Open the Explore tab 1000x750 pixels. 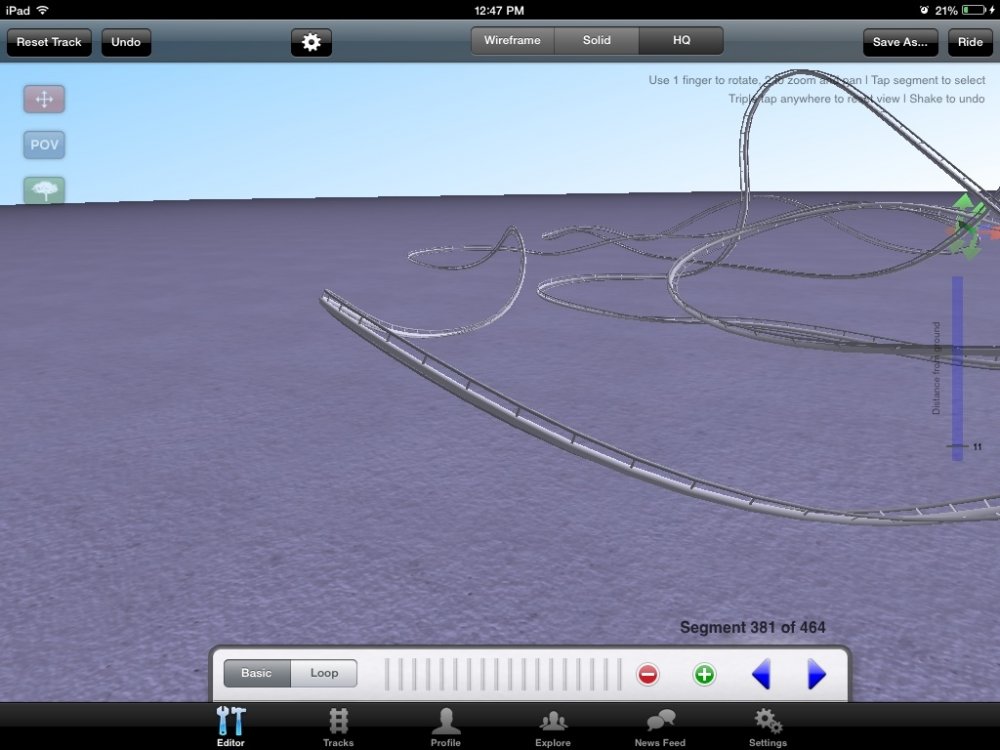tap(553, 727)
